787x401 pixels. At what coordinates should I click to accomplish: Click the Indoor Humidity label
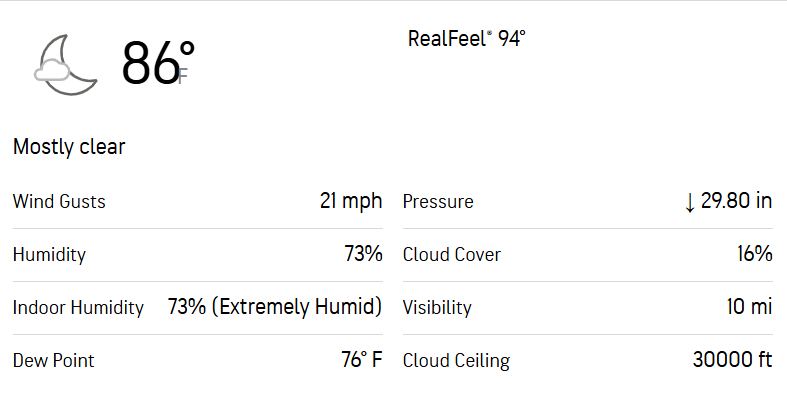click(x=78, y=308)
